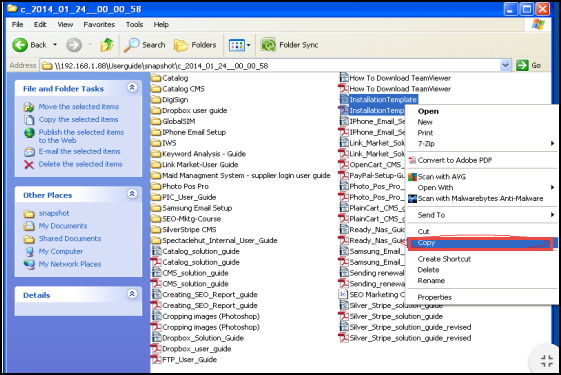561x375 pixels.
Task: Open the Tools menu
Action: [x=134, y=24]
